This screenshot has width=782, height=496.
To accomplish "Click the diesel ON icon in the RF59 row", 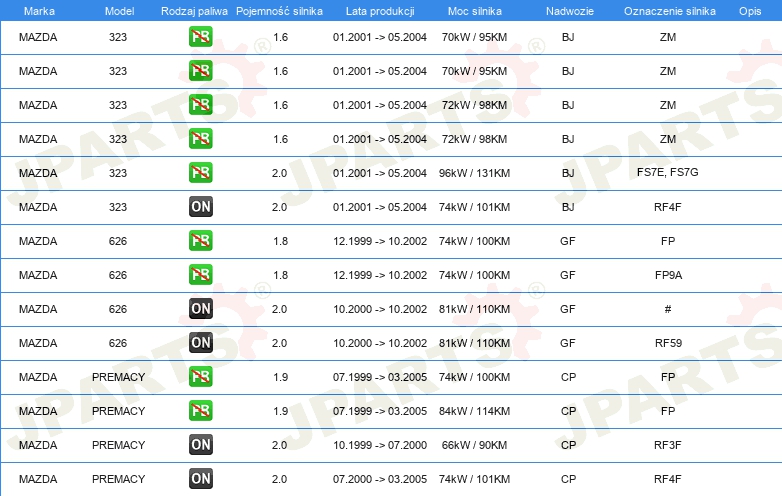I will tap(200, 342).
